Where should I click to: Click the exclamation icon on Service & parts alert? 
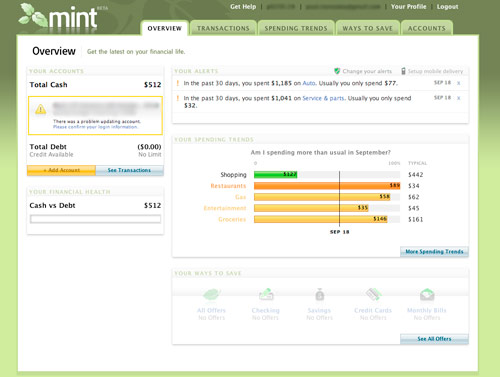pos(178,98)
